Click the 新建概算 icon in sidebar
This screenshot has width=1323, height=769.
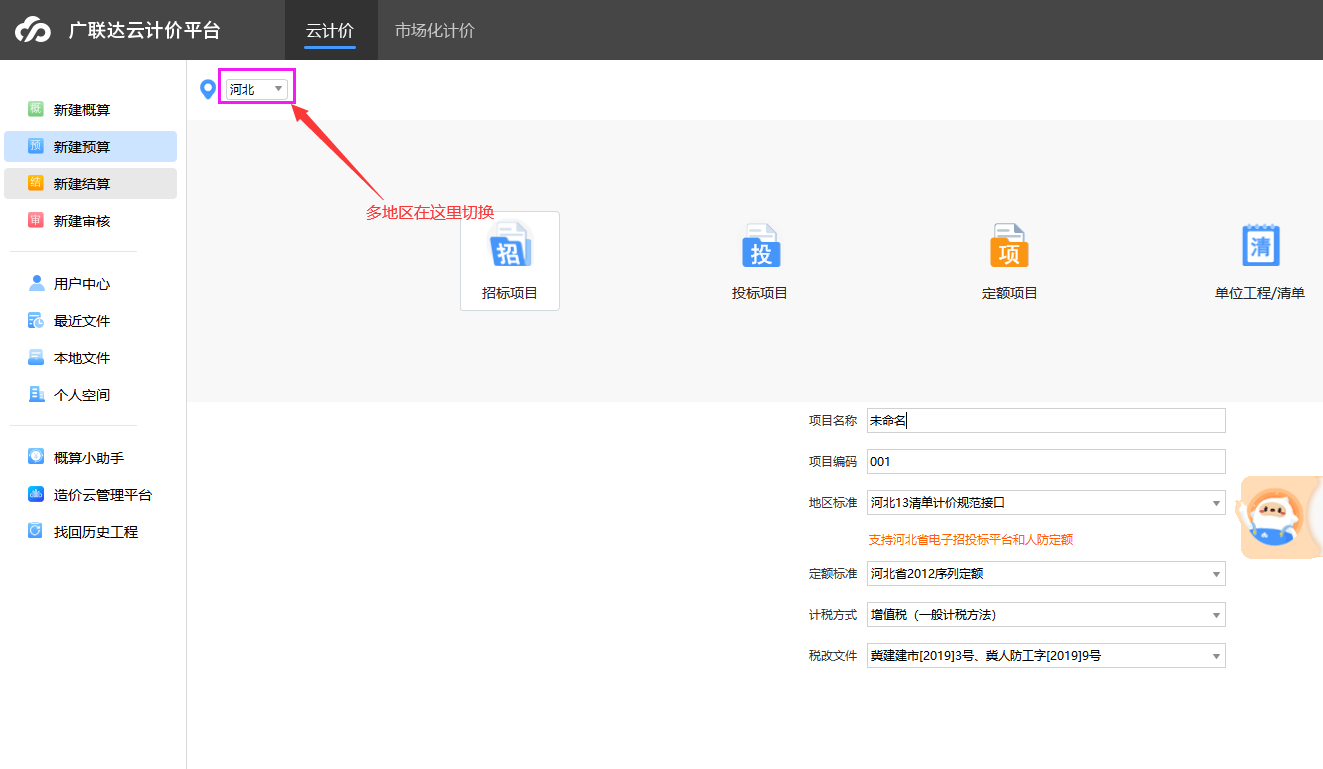point(36,109)
